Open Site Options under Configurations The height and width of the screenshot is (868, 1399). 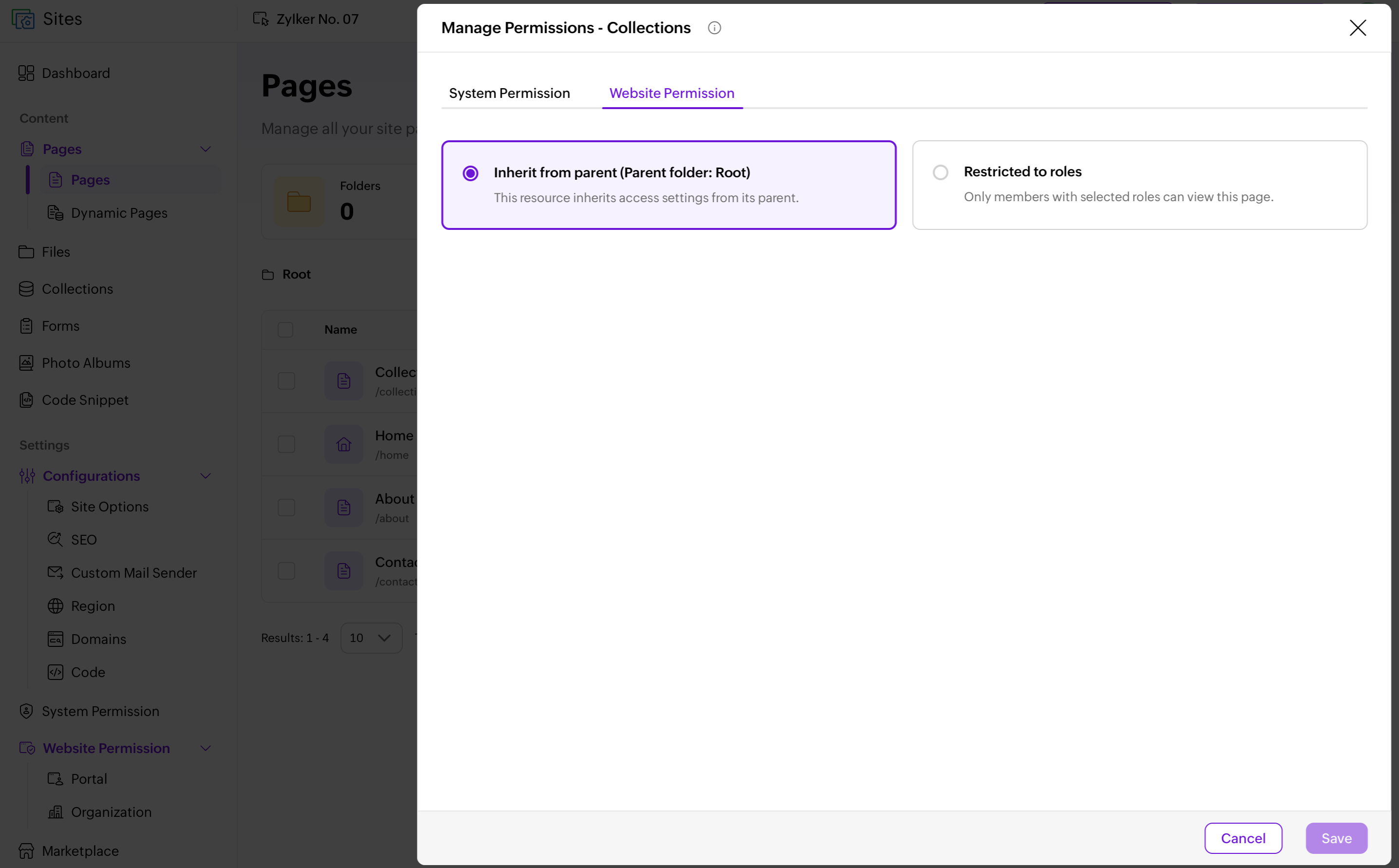coord(97,507)
